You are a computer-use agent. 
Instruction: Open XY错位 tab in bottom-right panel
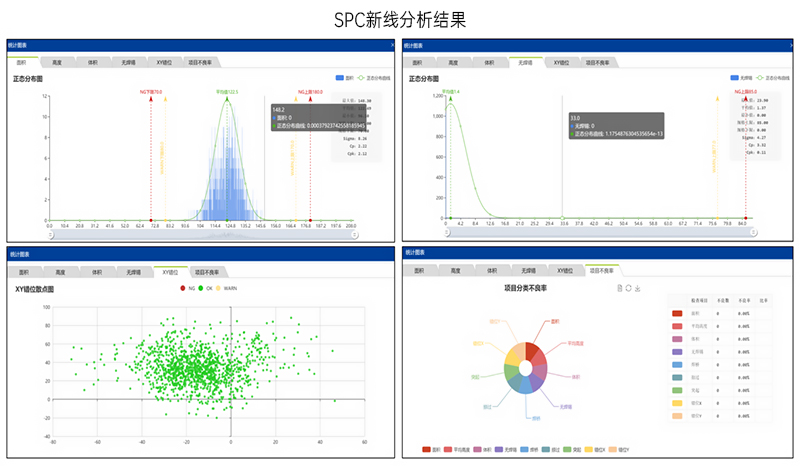(562, 270)
